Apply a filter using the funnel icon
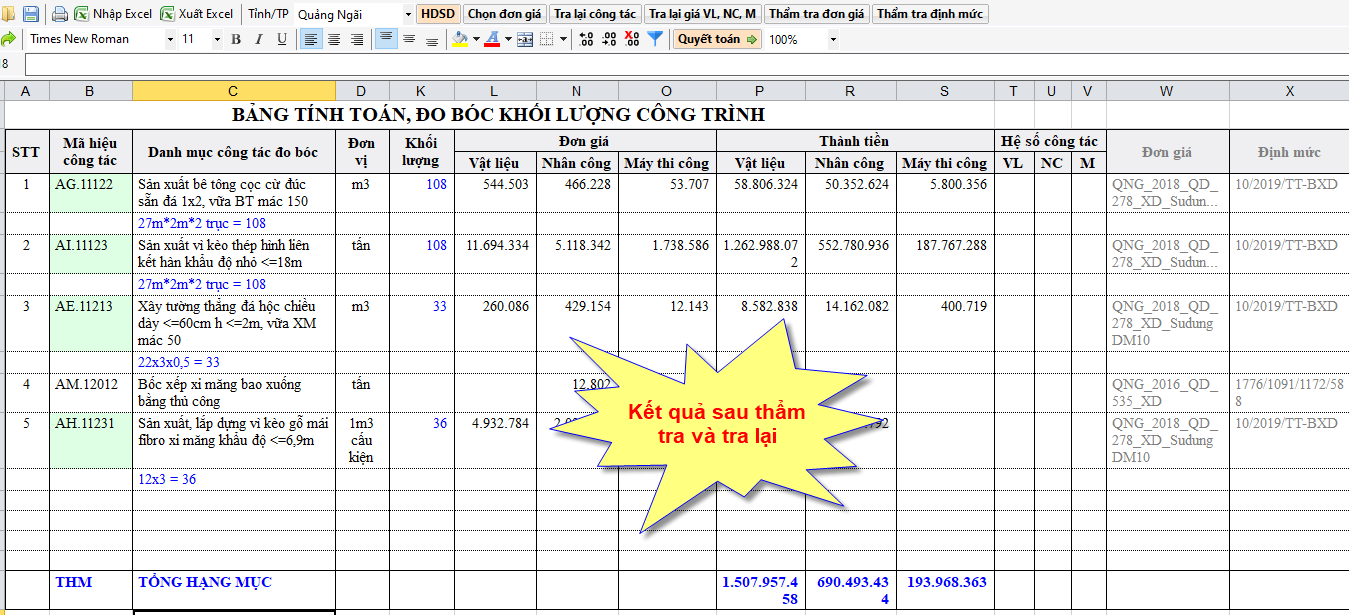This screenshot has height=615, width=1349. tap(657, 38)
